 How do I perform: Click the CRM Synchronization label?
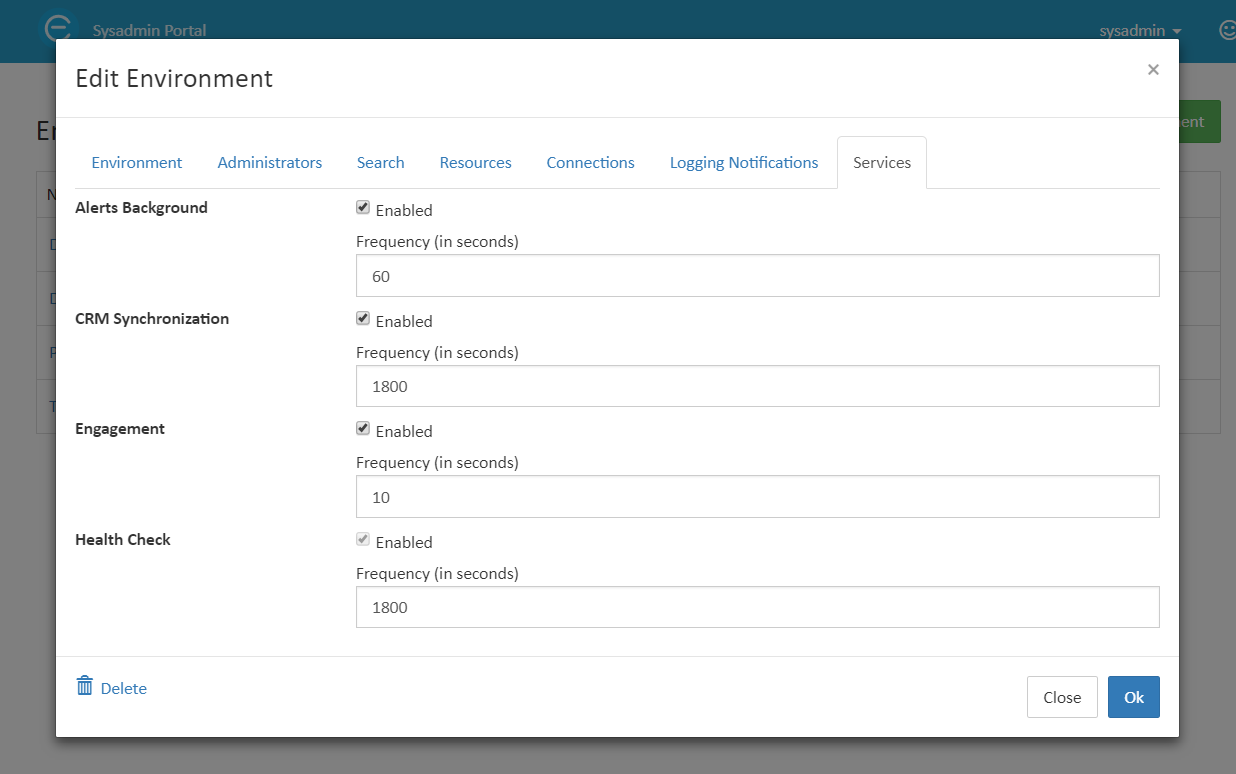(x=152, y=319)
